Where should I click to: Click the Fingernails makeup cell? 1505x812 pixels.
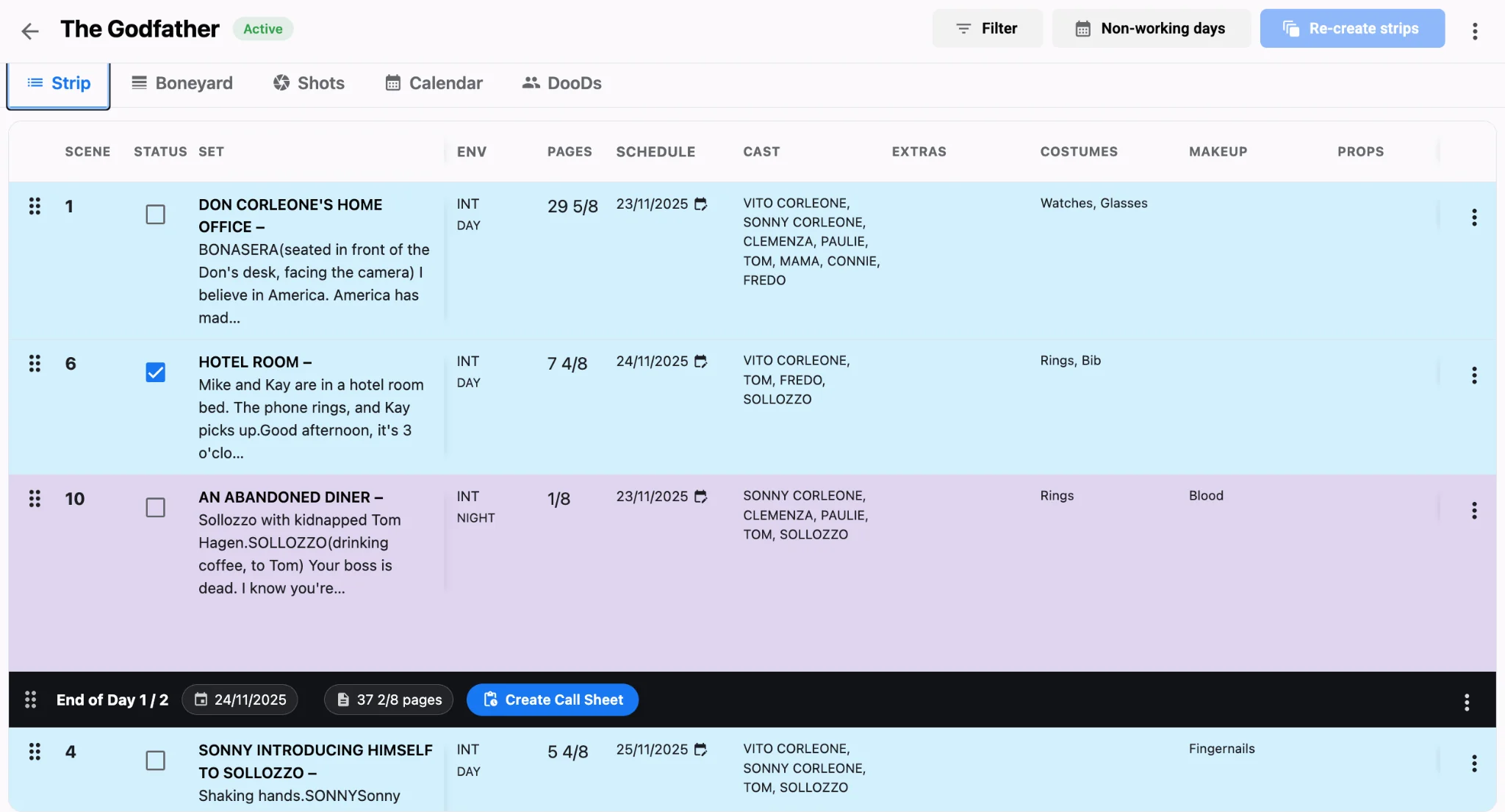(1221, 749)
